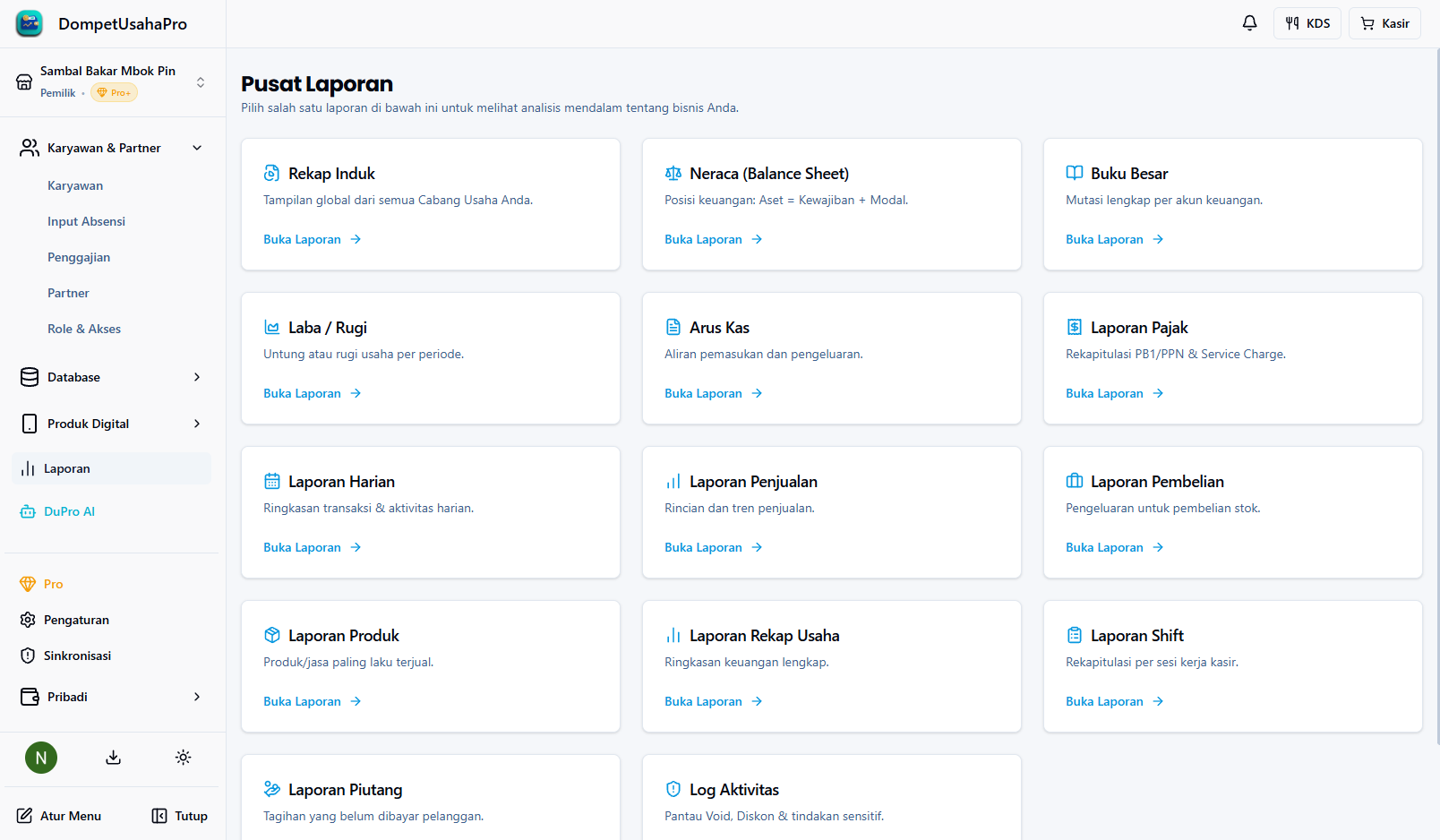Click Tutup to collapse the sidebar
This screenshot has height=840, width=1440.
[180, 816]
